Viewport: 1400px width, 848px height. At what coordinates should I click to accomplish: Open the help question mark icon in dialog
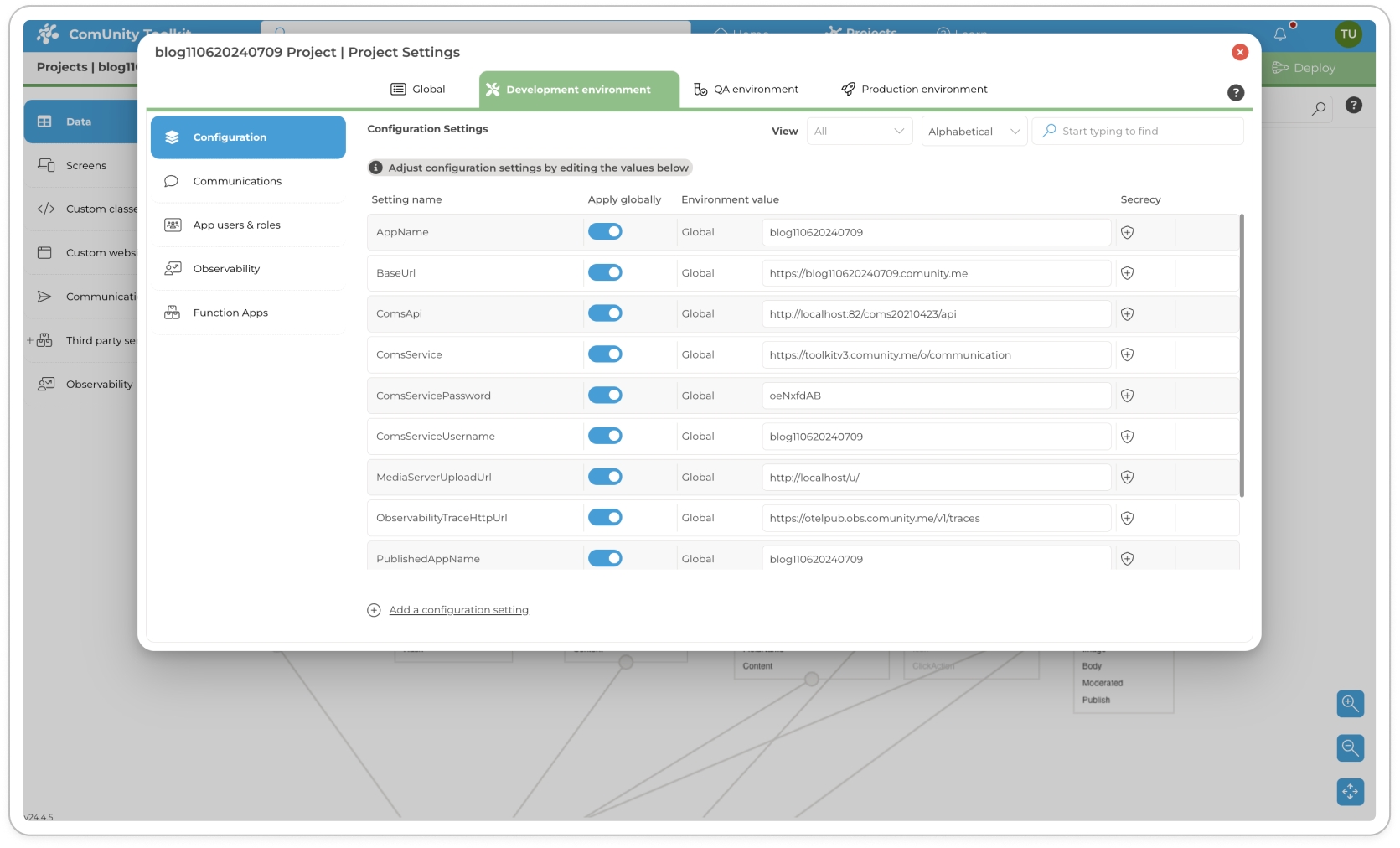point(1235,93)
